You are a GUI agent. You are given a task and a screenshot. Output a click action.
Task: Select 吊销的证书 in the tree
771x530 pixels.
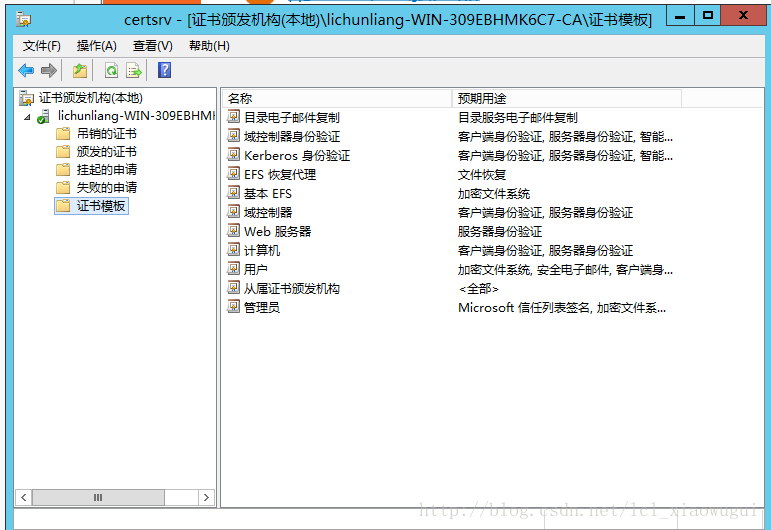tap(106, 134)
